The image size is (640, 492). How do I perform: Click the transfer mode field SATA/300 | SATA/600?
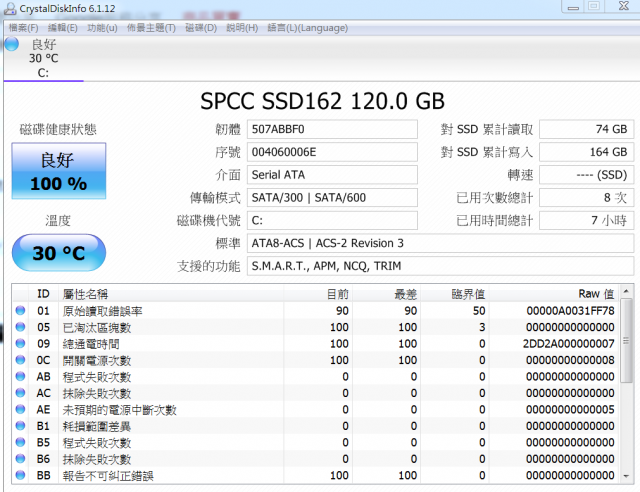(332, 198)
